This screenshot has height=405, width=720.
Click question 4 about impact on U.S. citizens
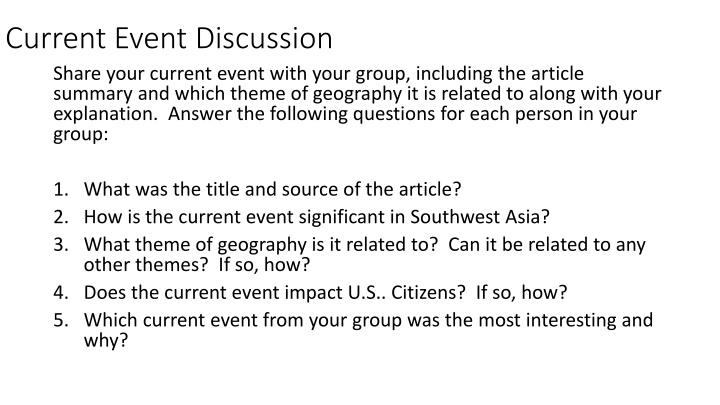click(326, 292)
